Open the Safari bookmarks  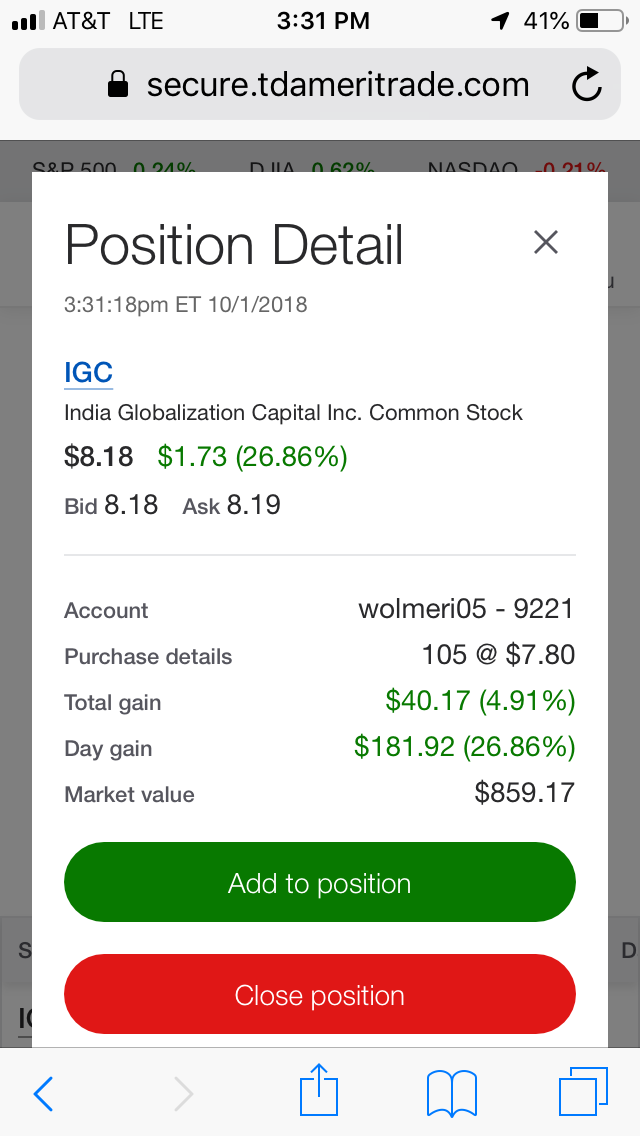pyautogui.click(x=452, y=1093)
